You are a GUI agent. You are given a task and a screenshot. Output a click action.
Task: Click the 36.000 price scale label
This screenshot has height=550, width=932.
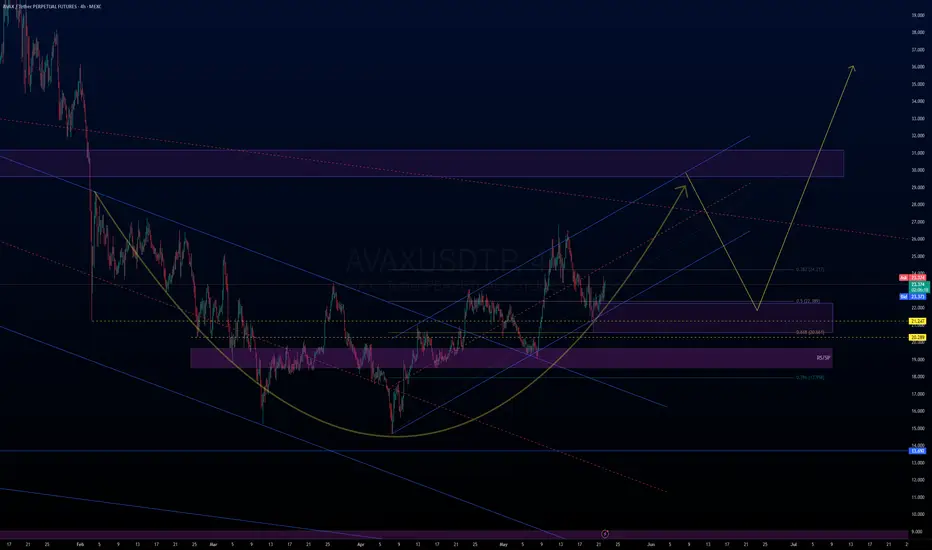click(918, 67)
